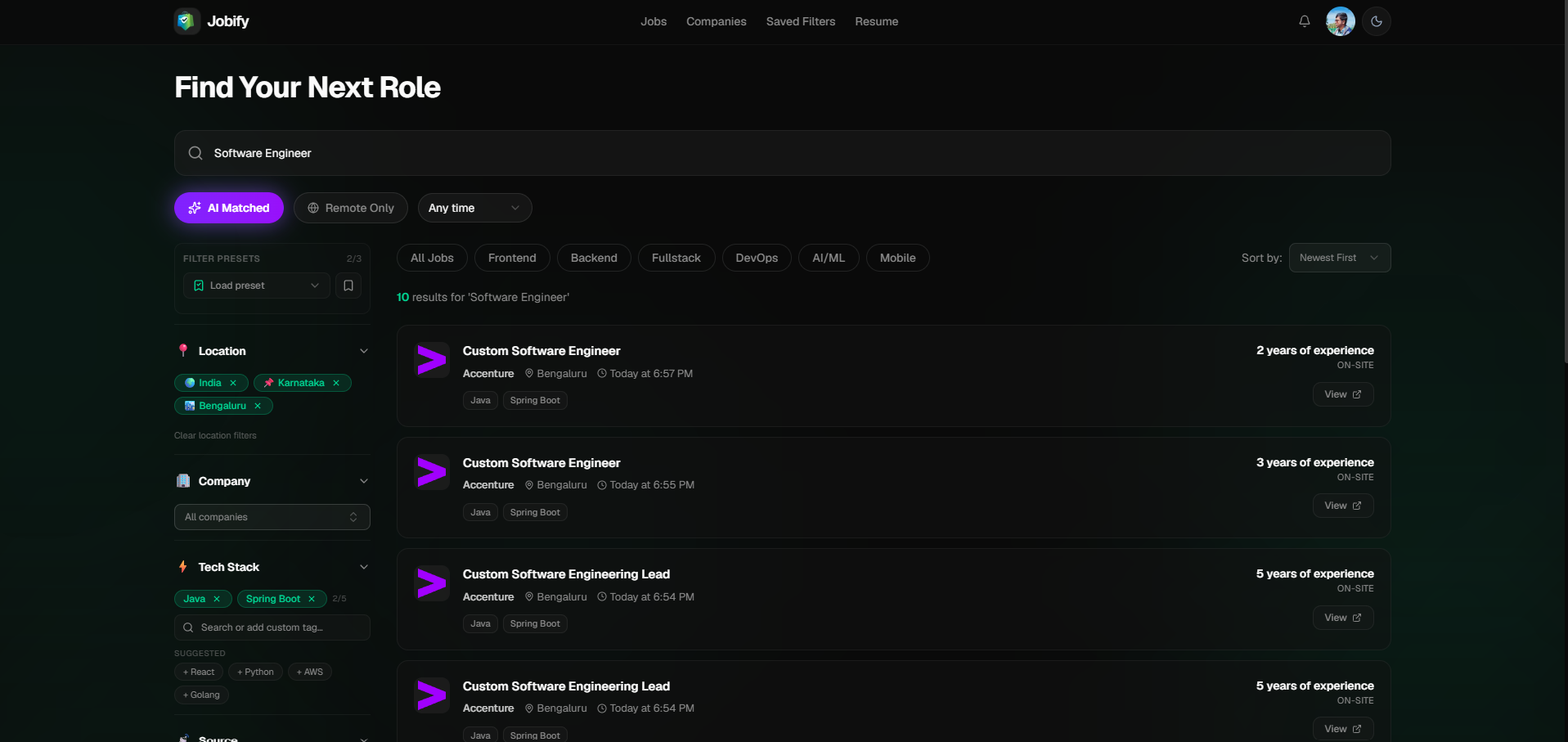This screenshot has height=742, width=1568.
Task: View the 2 years experience job
Action: click(1343, 394)
